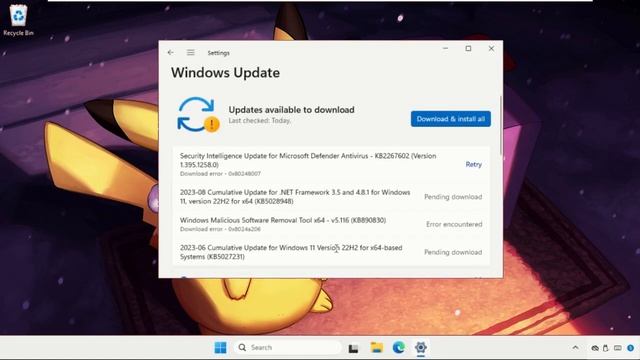Retry the Defender Security Intelligence update

473,164
